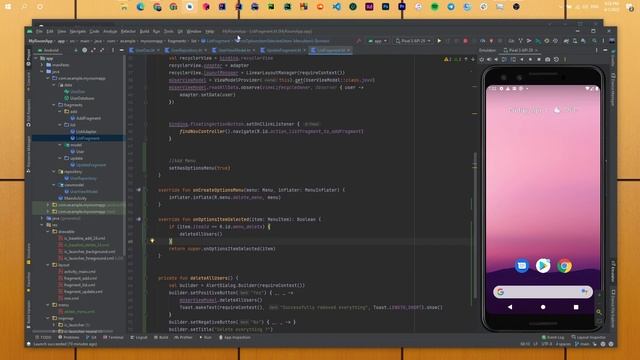Click emulator toolbar overview square icon
640x360 pixels.
[539, 59]
